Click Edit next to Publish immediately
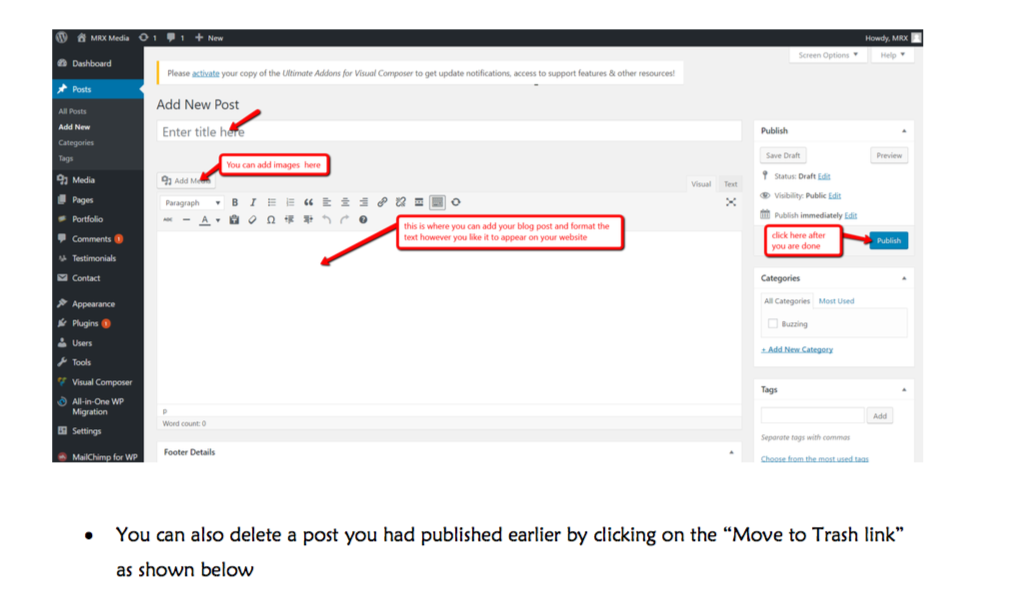Screen dimensions: 1011x606 [851, 215]
